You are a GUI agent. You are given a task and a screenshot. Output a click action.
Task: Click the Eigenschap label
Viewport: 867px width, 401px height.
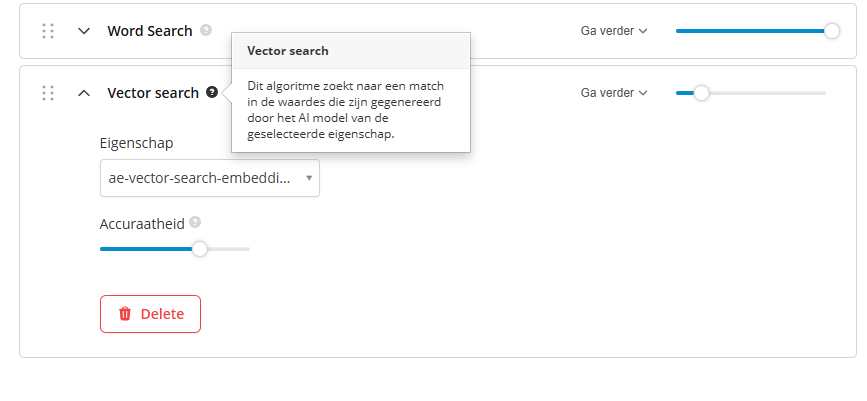(x=137, y=143)
